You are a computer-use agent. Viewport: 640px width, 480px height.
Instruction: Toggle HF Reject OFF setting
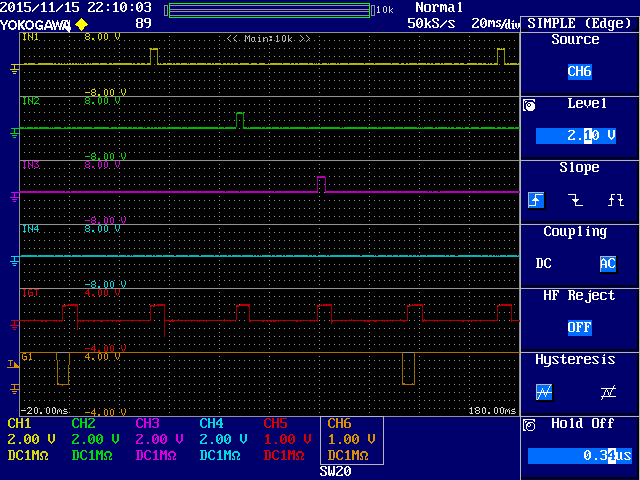579,327
